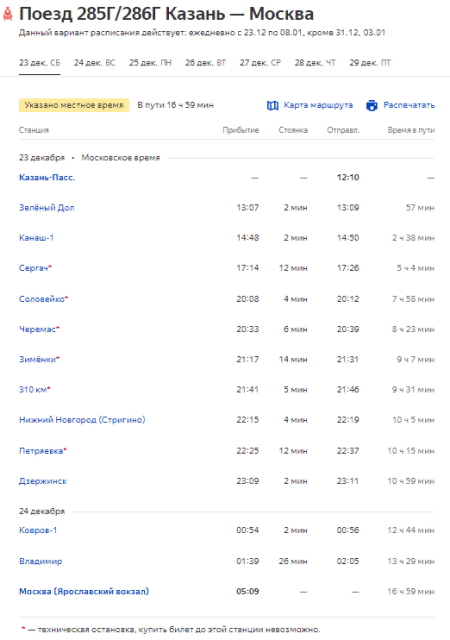The width and height of the screenshot is (450, 640).
Task: Open the 27 дек. СР date tab
Action: (260, 63)
